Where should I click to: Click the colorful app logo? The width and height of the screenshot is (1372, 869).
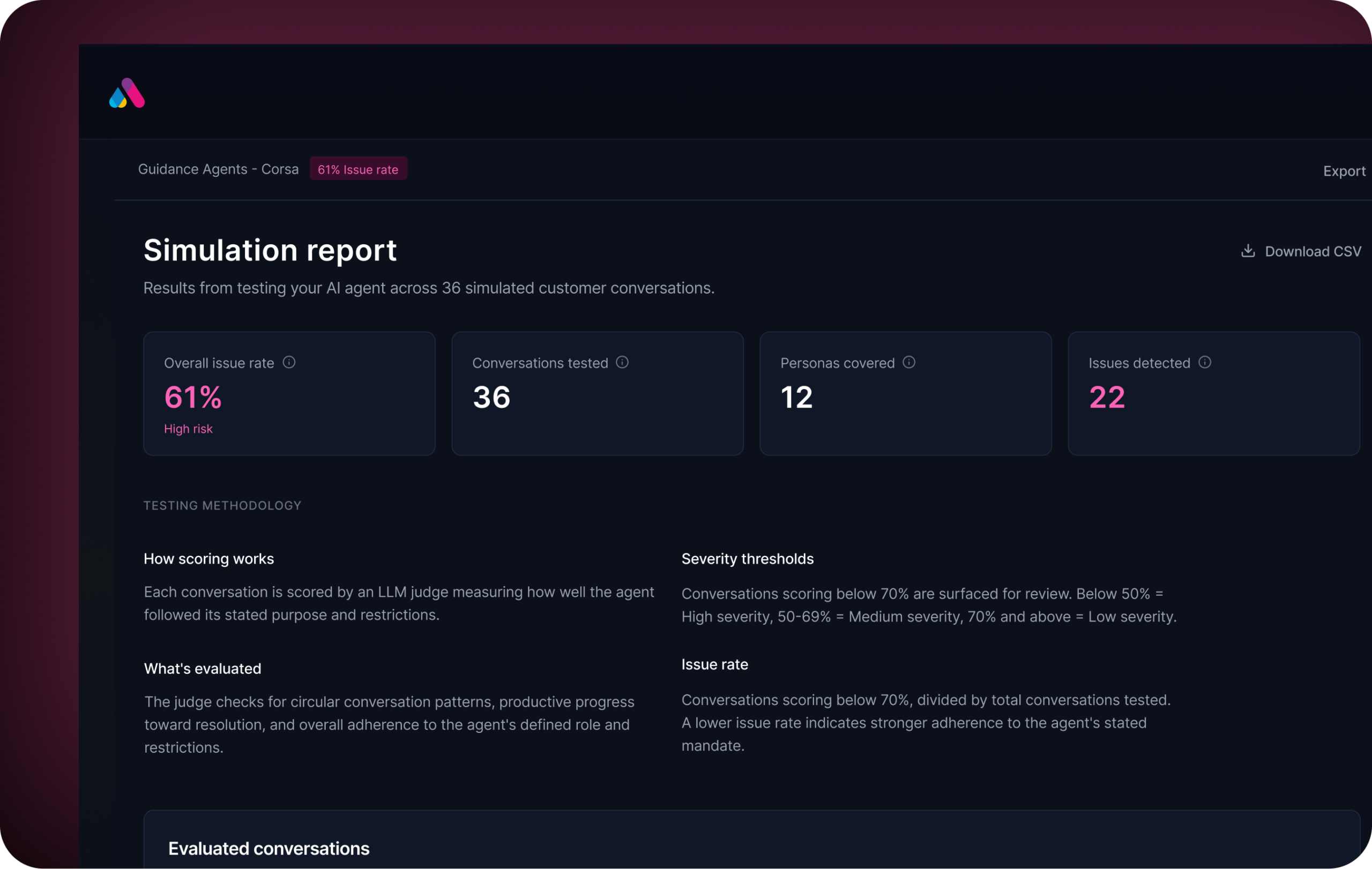[x=126, y=93]
